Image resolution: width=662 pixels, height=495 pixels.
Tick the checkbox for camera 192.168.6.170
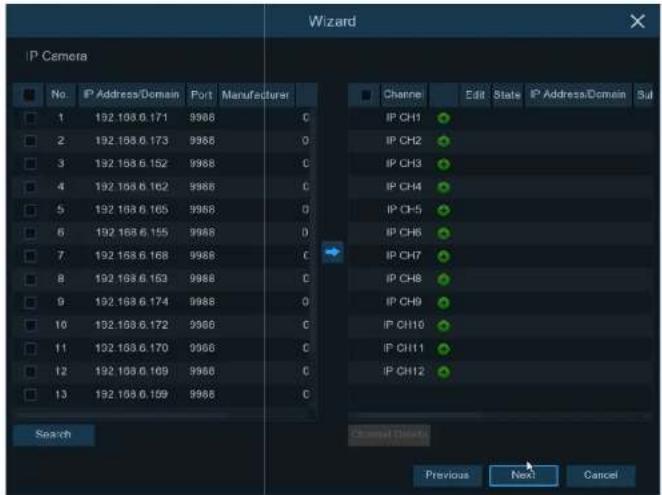[30, 348]
